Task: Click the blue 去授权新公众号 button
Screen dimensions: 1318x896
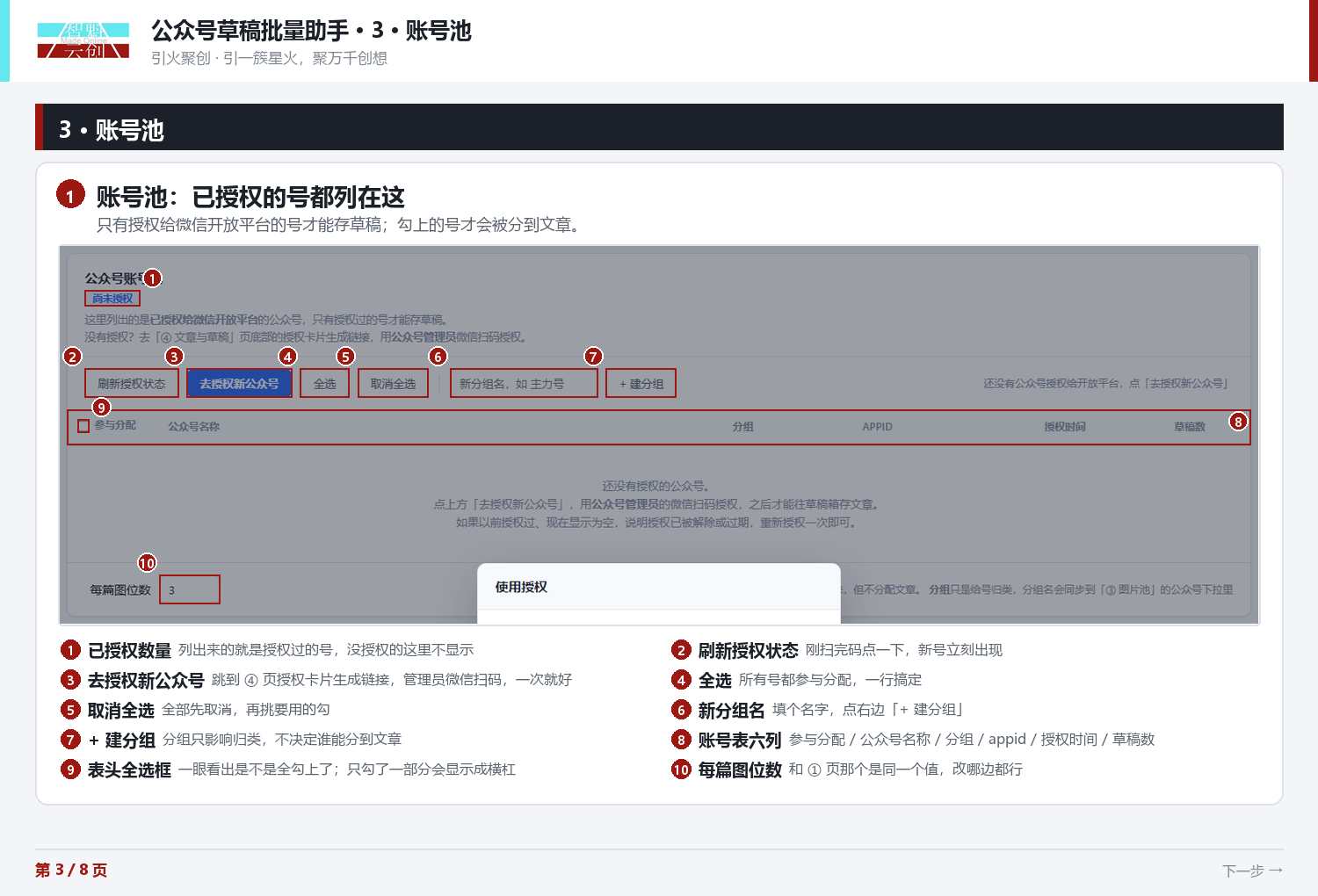Action: pos(239,384)
